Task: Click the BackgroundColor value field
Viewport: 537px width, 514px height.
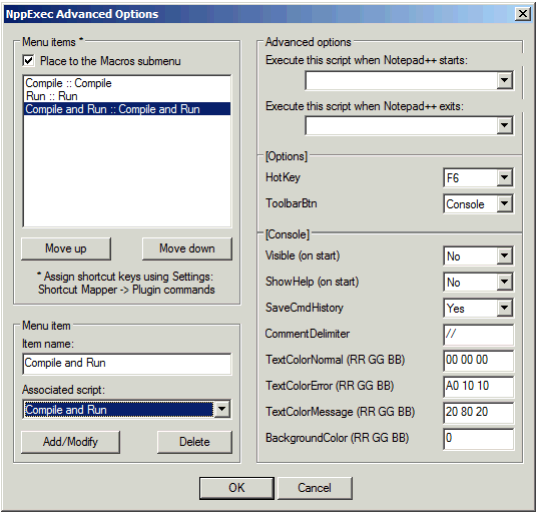Action: (x=478, y=438)
